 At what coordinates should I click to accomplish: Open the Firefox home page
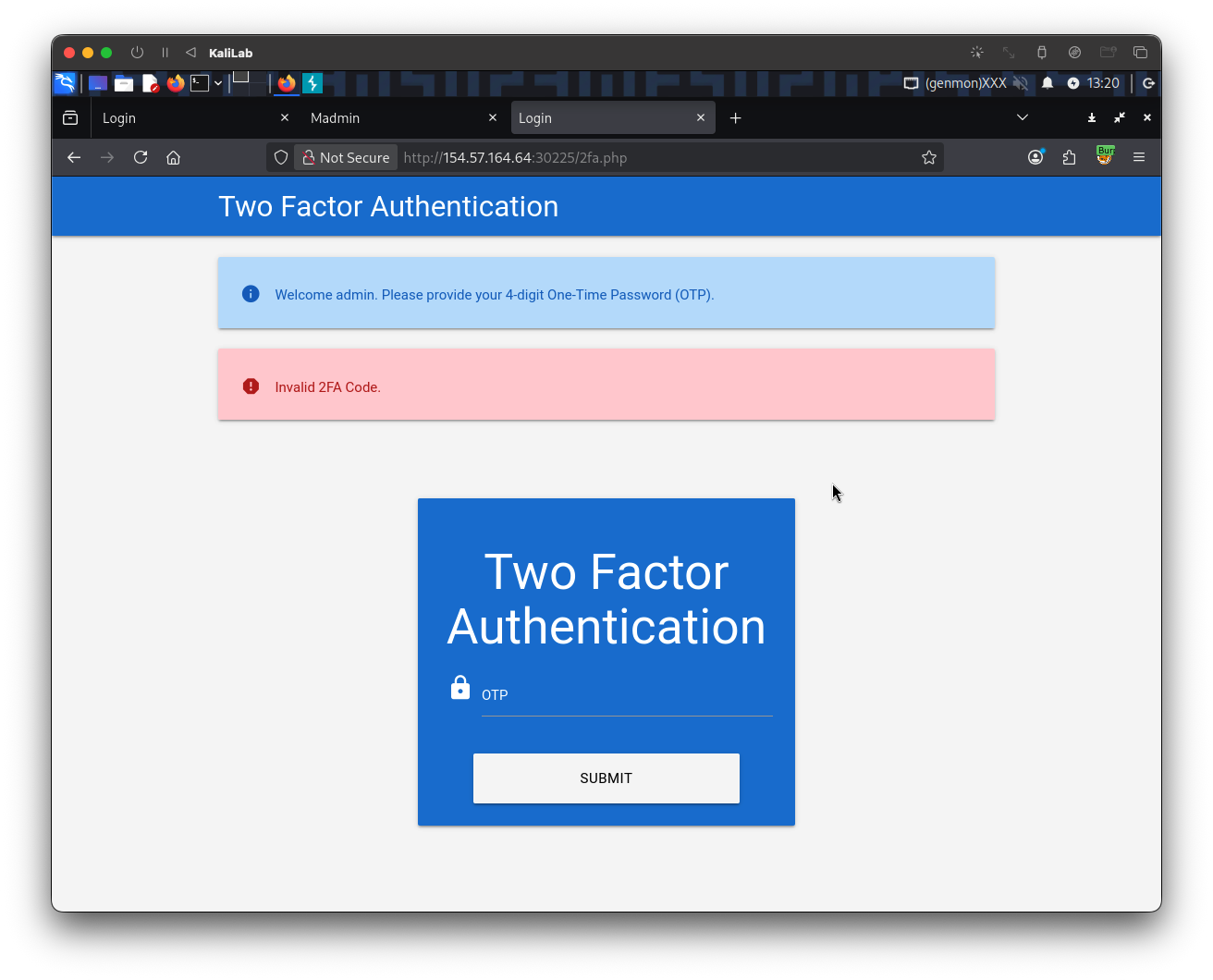tap(173, 157)
